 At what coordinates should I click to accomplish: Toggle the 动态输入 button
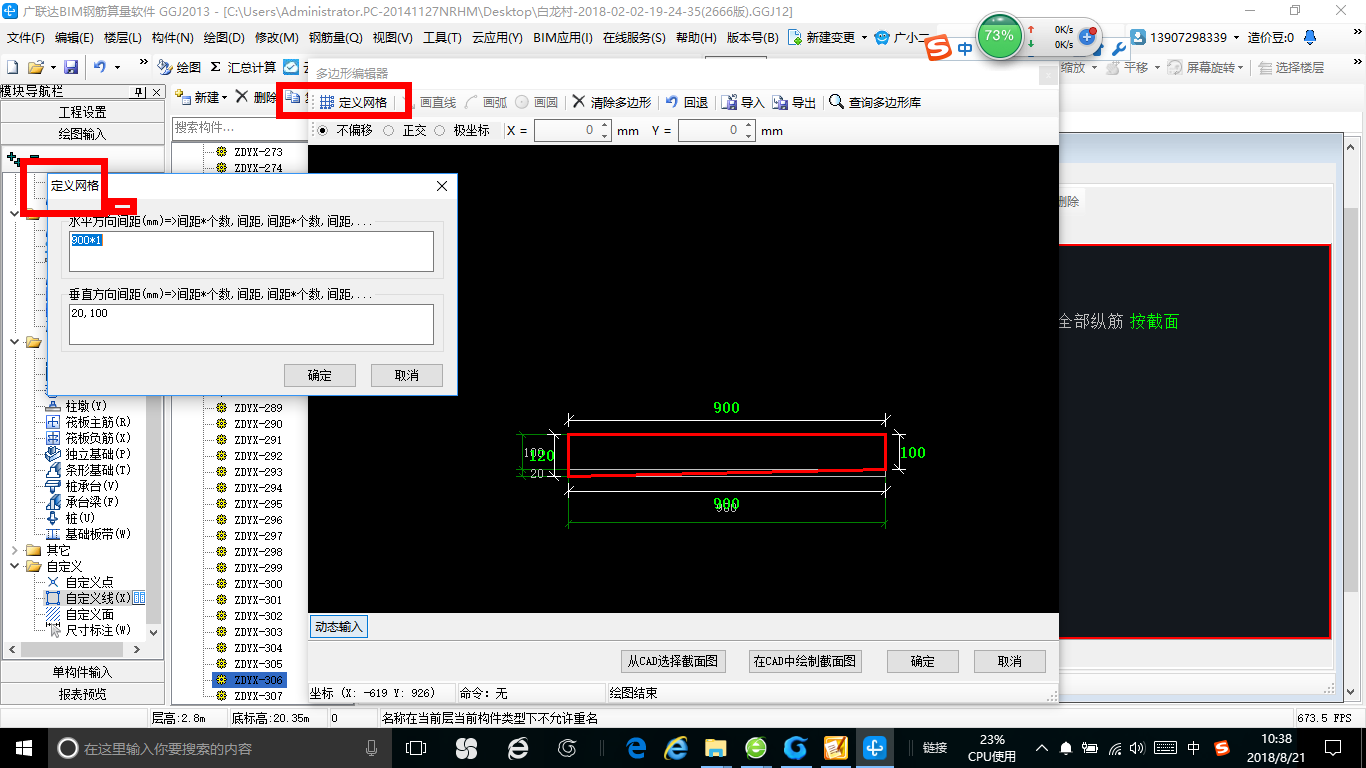tap(338, 627)
